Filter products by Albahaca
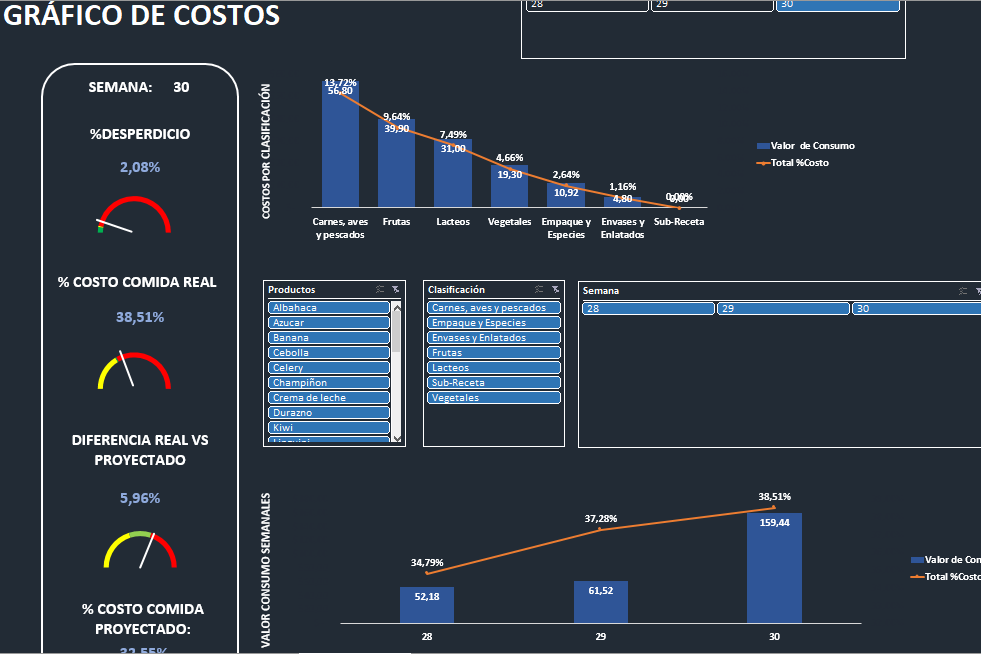Screen dimensions: 981x654 (x=328, y=308)
